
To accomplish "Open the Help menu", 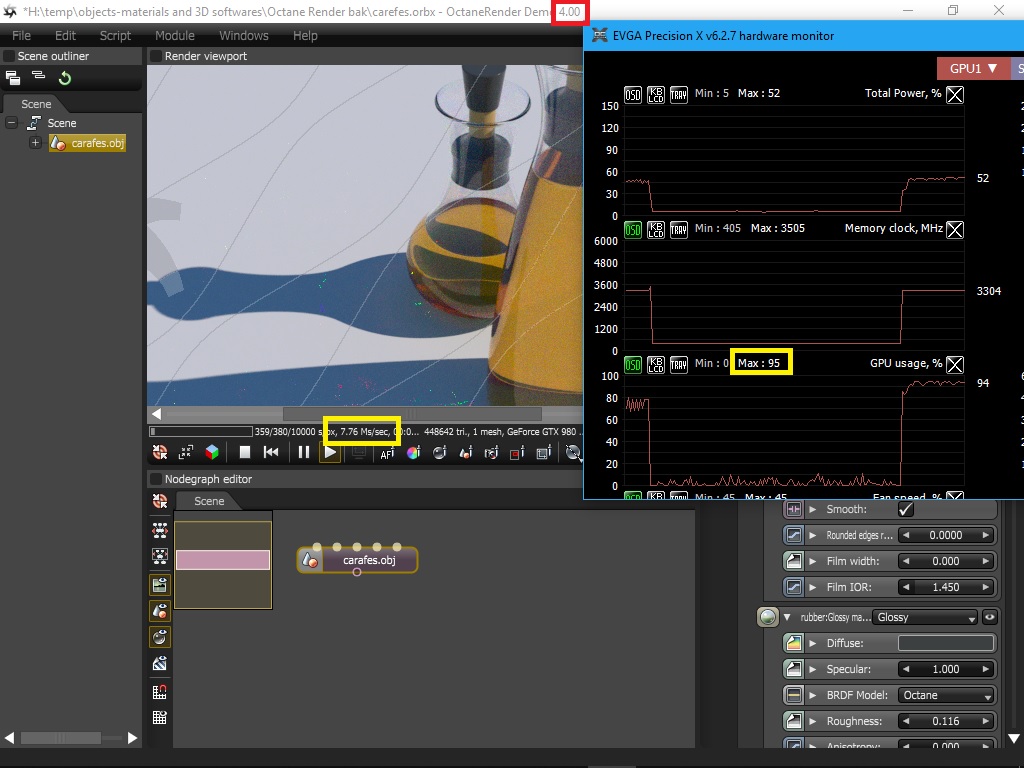I will pos(305,35).
